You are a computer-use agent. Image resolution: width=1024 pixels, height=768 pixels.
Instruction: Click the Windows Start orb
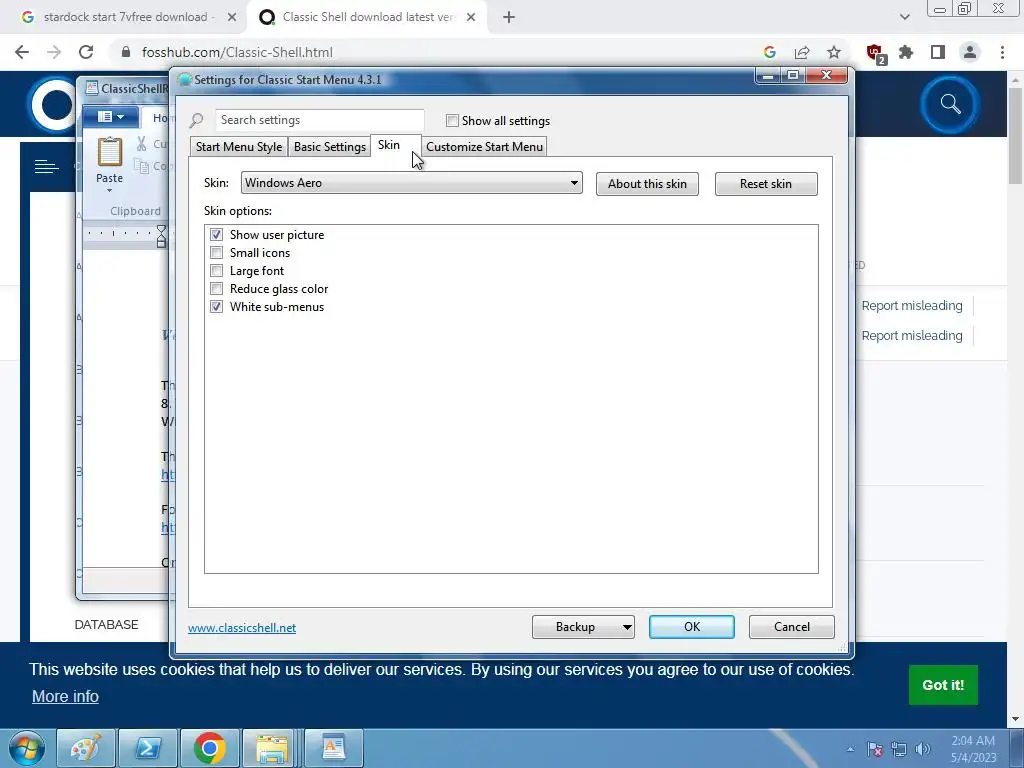(x=26, y=748)
